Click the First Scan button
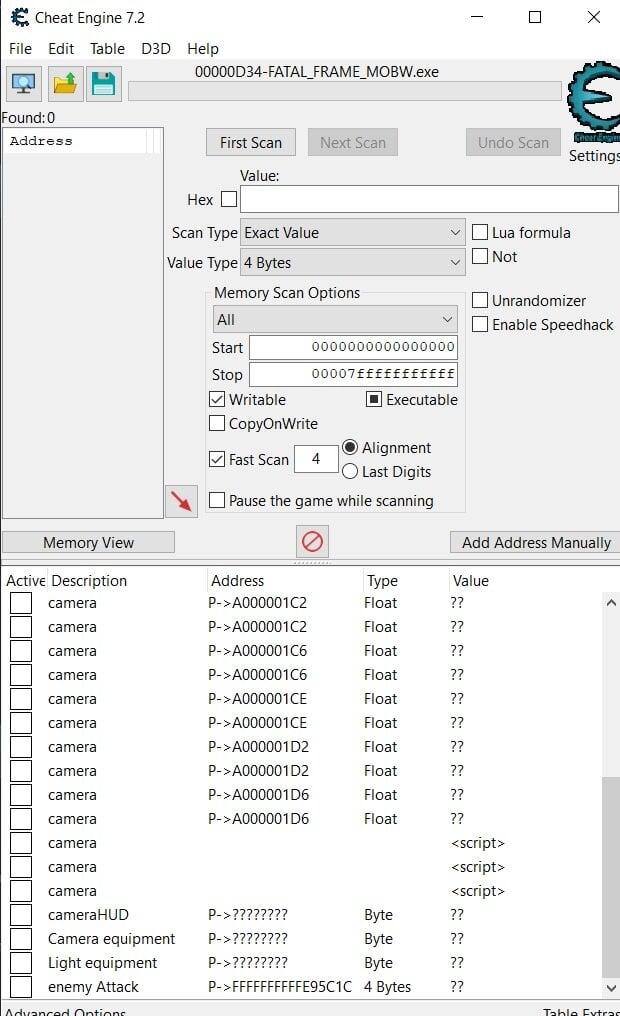The image size is (620, 1016). (x=251, y=143)
